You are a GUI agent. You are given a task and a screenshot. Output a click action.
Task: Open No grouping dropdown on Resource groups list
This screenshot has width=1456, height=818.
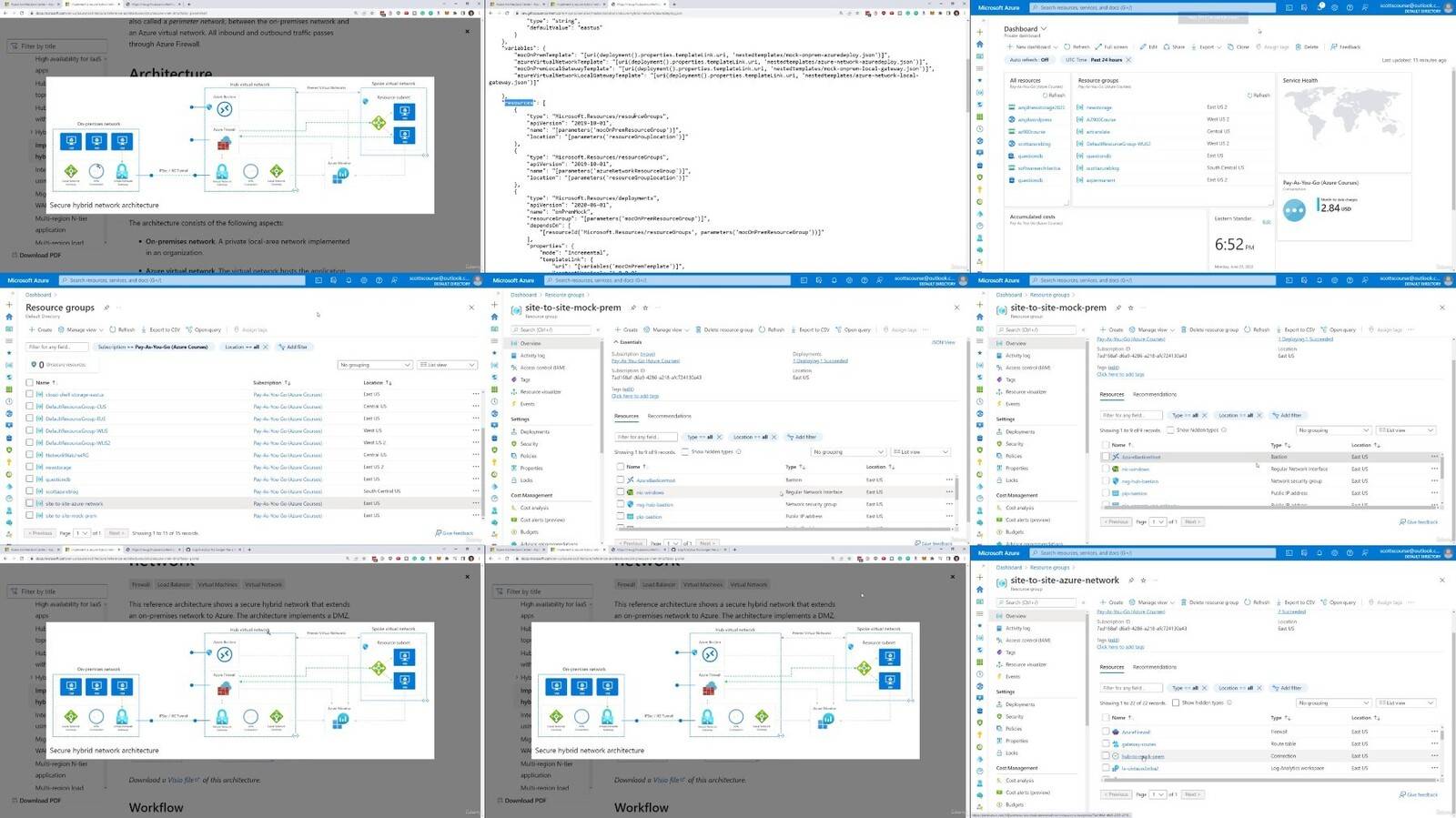375,365
